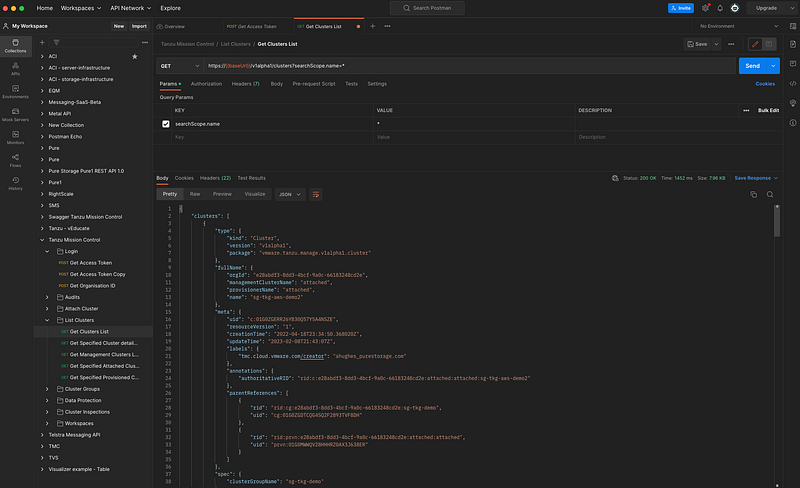Open the Flows sidebar panel
This screenshot has width=800, height=488.
click(15, 160)
